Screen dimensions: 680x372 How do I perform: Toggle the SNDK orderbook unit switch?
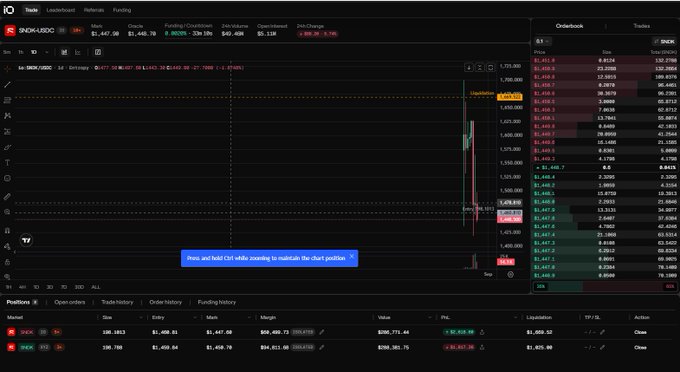tap(664, 41)
